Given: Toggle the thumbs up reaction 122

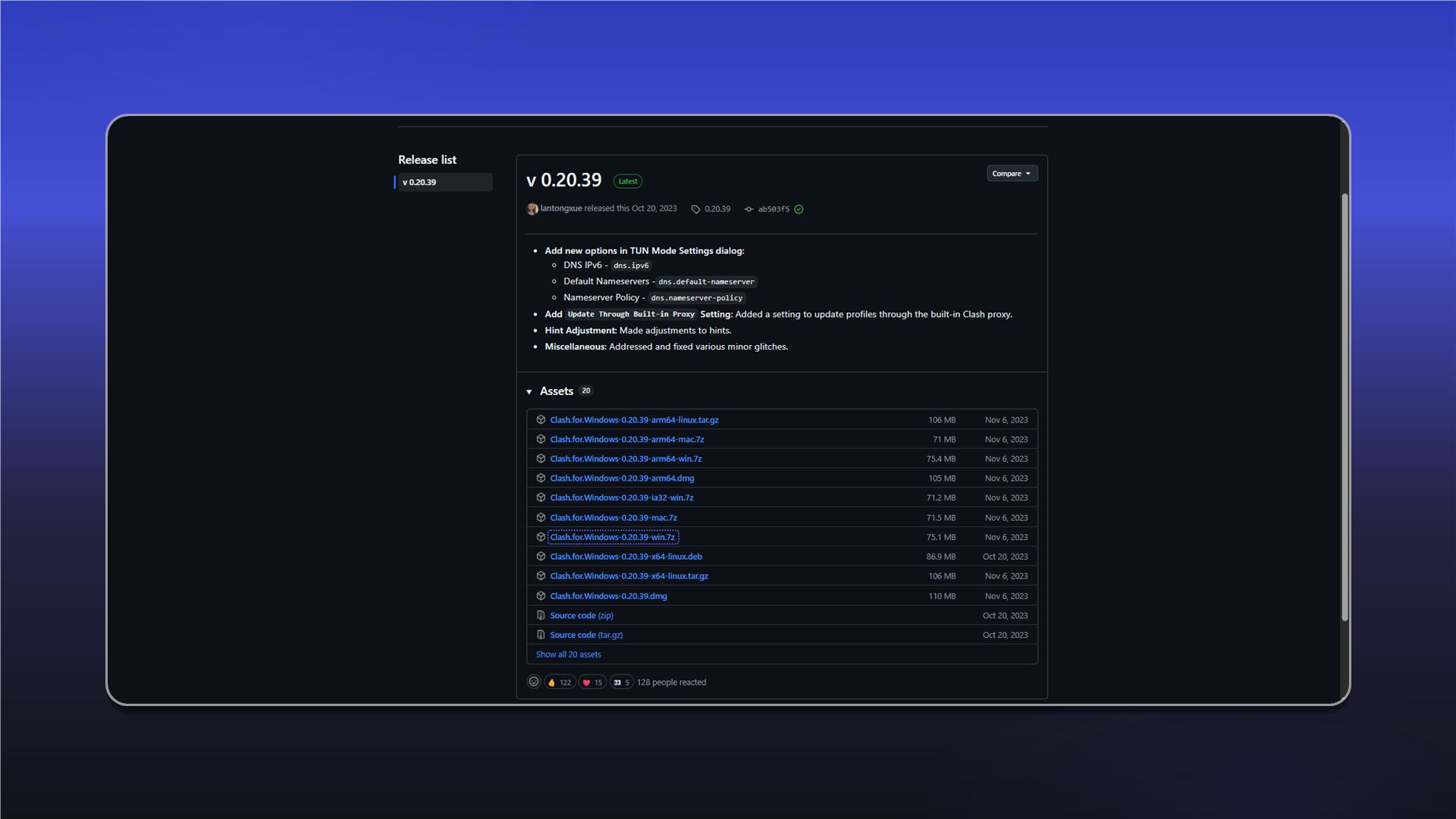Looking at the screenshot, I should coord(560,682).
